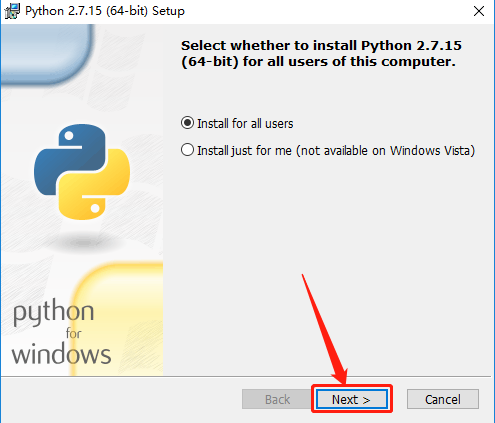The height and width of the screenshot is (423, 495).
Task: Click the yellow snake's eye in the logo
Action: (95, 208)
